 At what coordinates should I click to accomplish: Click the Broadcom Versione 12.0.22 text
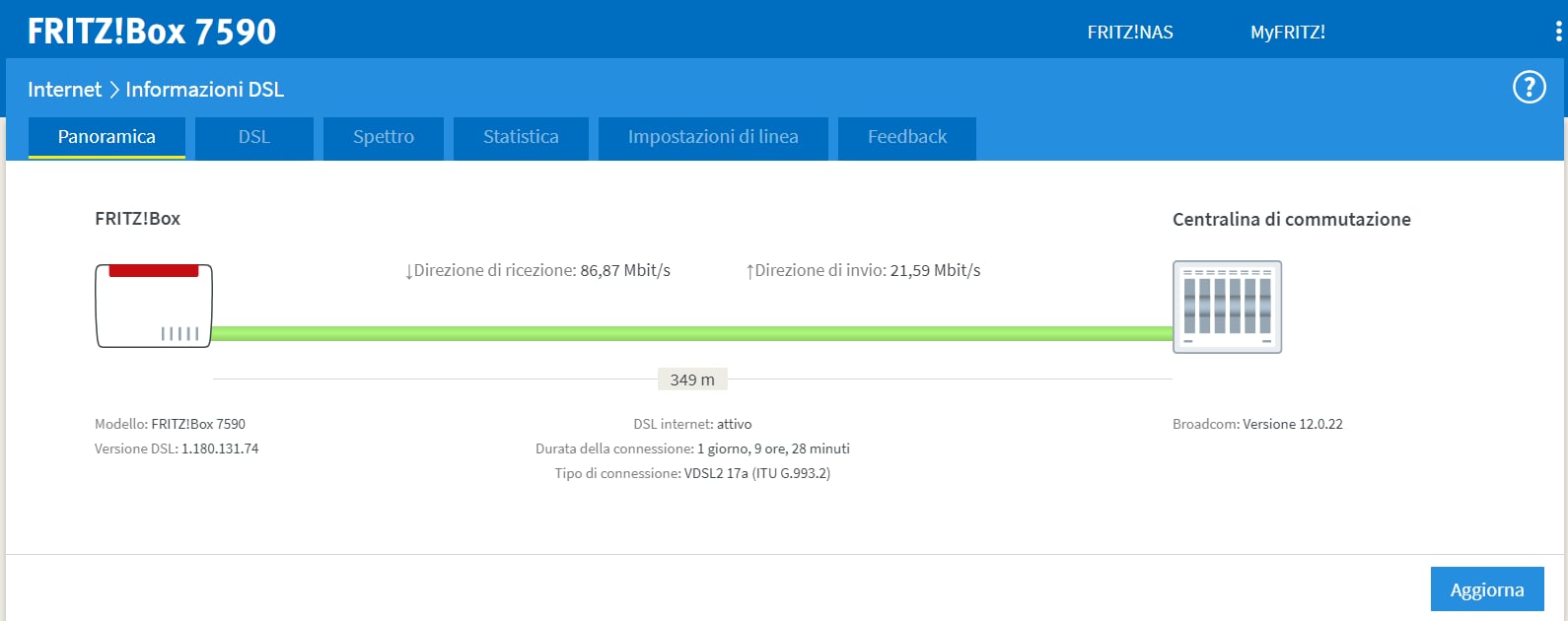pyautogui.click(x=1257, y=424)
